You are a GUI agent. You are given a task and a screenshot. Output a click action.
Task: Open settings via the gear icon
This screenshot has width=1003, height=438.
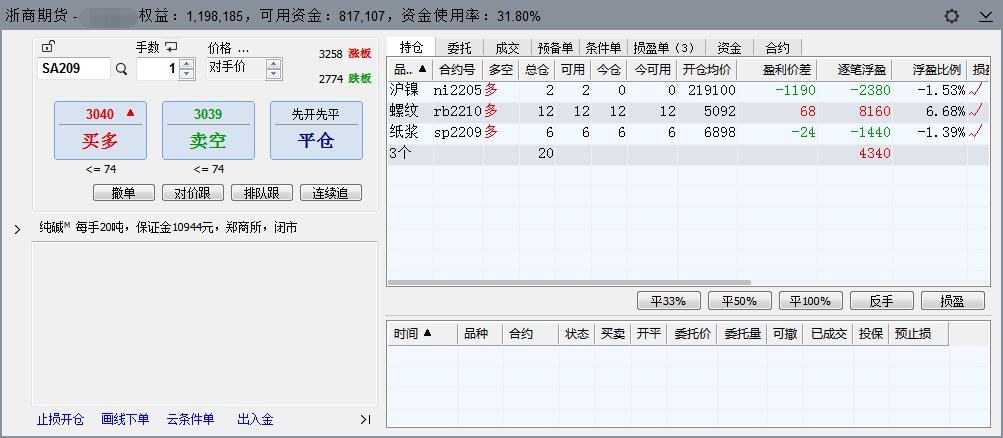pyautogui.click(x=952, y=16)
